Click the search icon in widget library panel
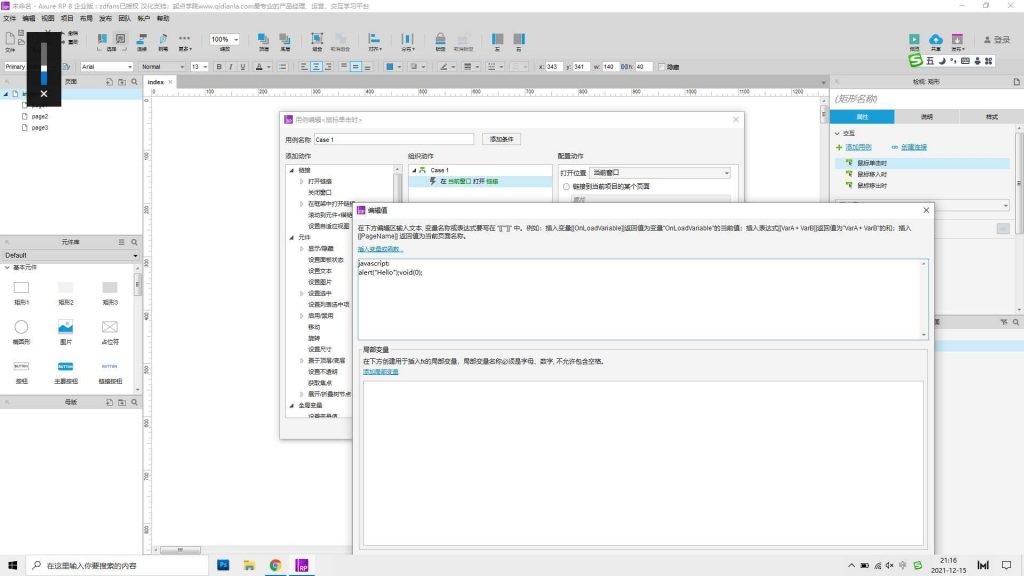Viewport: 1024px width, 576px height. [135, 242]
